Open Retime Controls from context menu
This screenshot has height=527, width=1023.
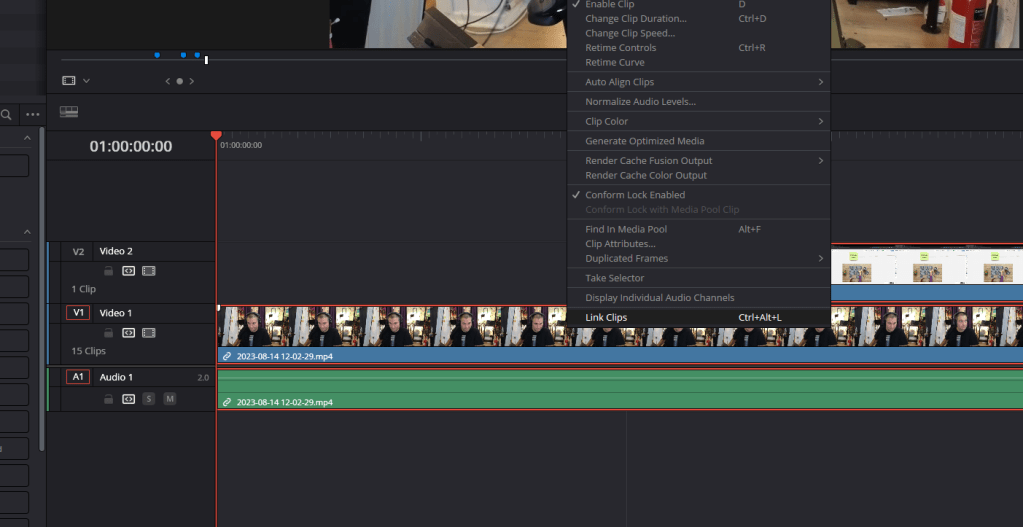tap(698, 48)
